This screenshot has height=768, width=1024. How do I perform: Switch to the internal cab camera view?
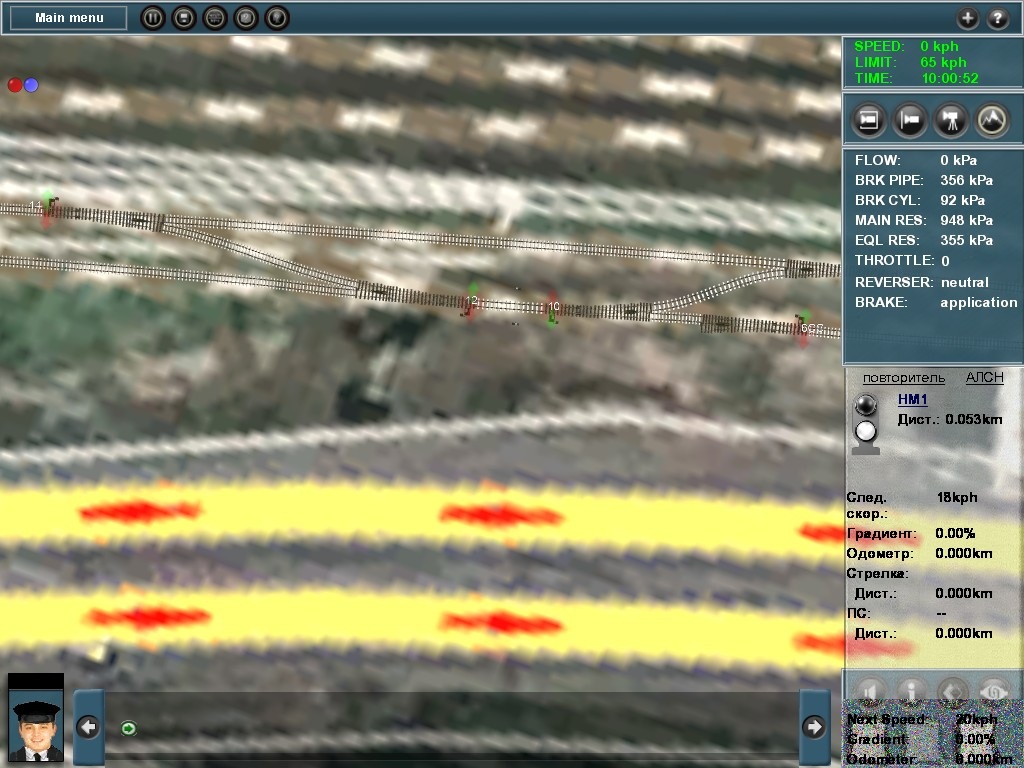tap(869, 120)
